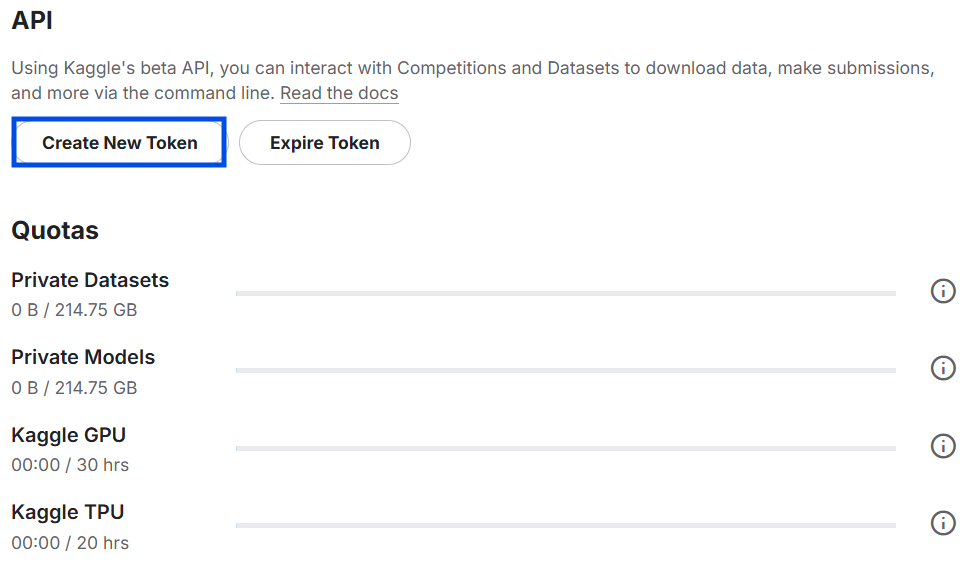Open the Kaggle GPU quota info icon
The image size is (980, 570).
(942, 446)
